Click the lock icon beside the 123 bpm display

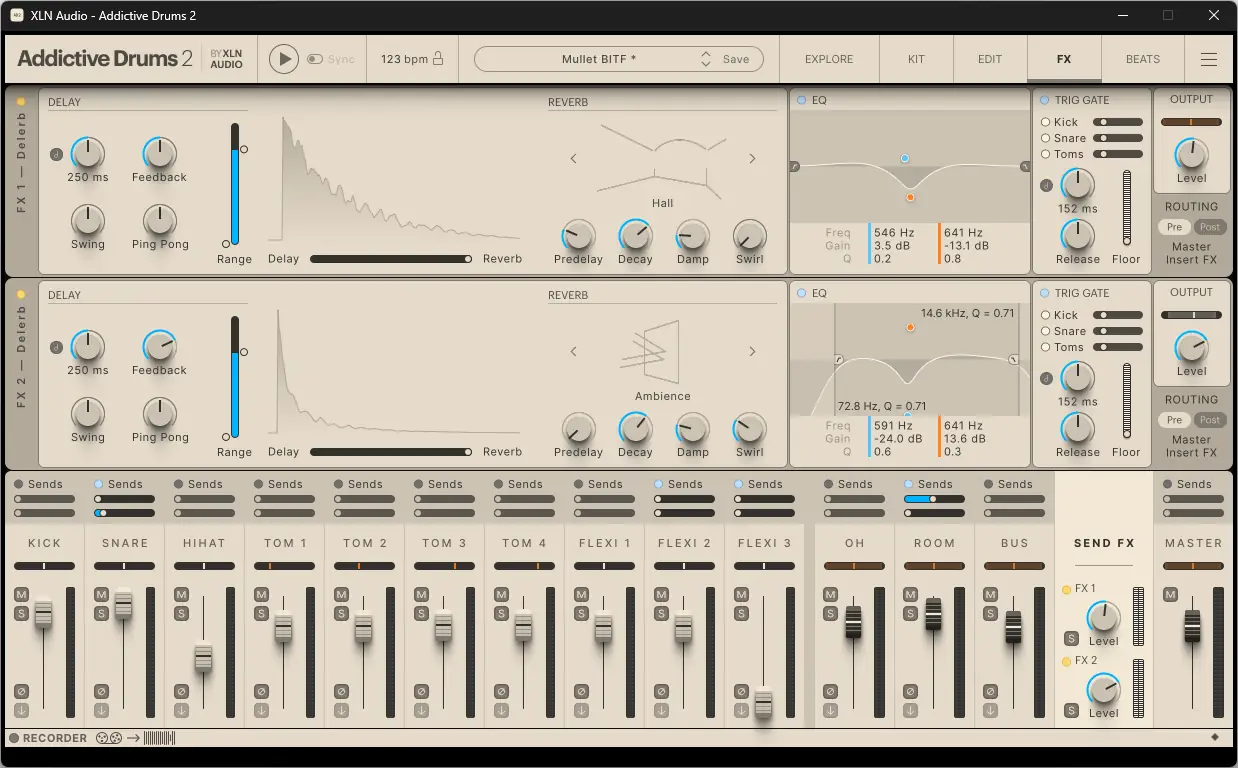click(437, 58)
